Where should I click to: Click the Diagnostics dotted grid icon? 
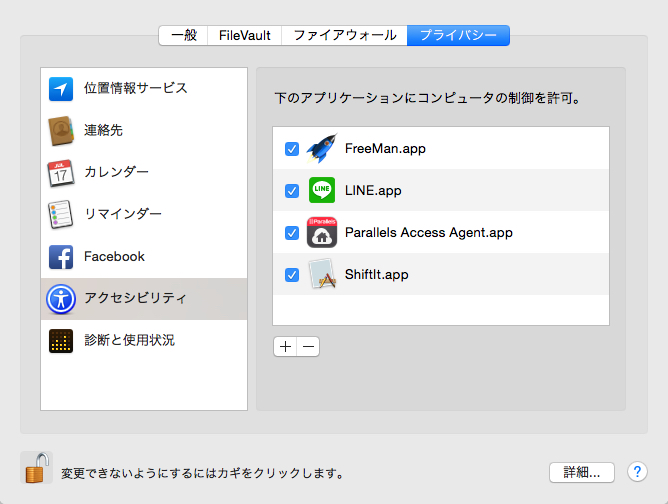click(61, 341)
